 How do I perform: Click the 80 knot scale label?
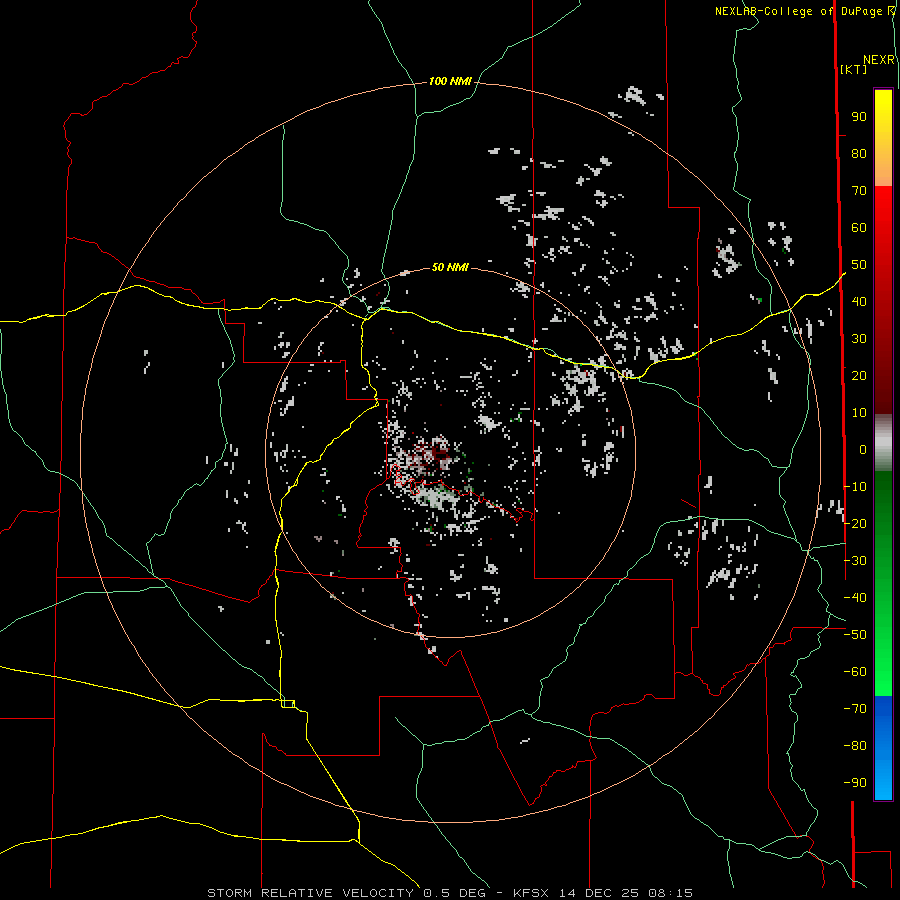tap(859, 154)
